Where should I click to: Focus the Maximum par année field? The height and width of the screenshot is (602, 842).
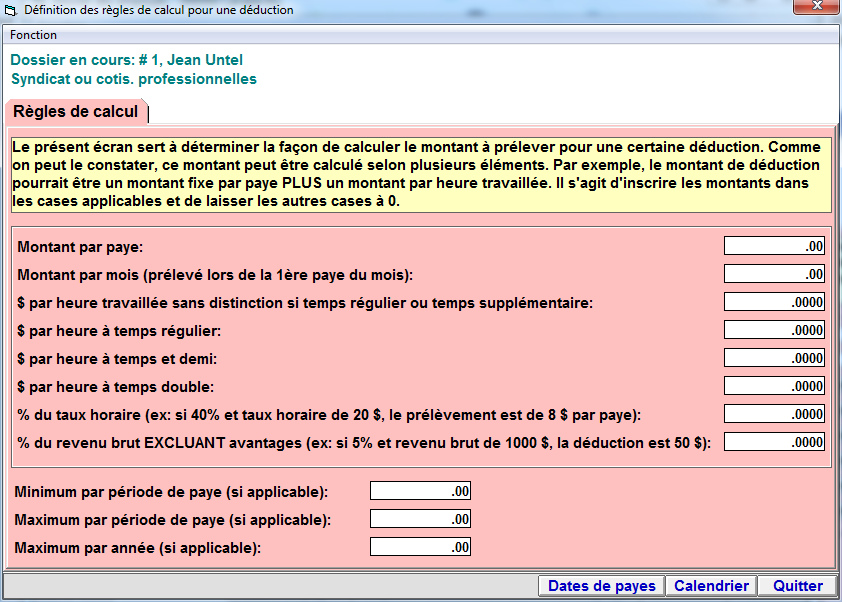point(420,547)
